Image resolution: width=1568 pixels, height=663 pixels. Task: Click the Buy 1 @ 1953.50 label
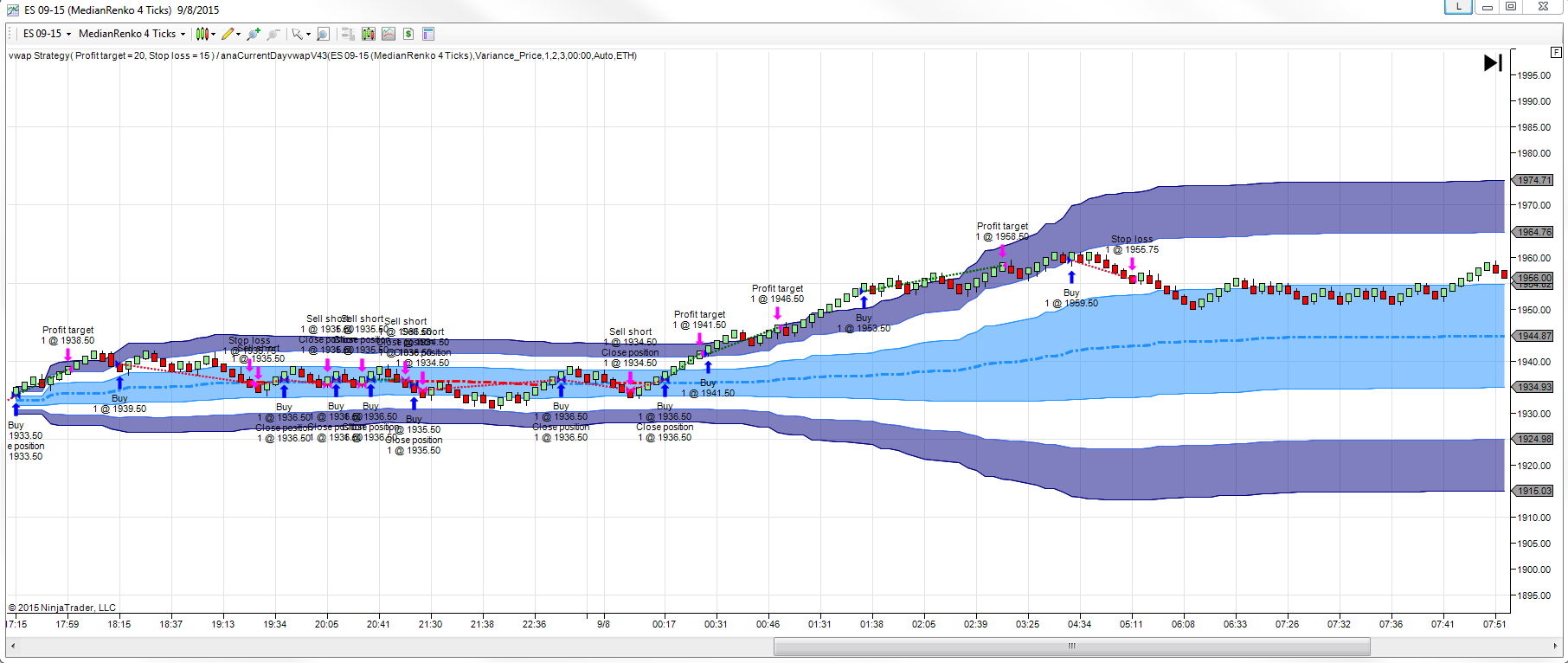pyautogui.click(x=864, y=323)
